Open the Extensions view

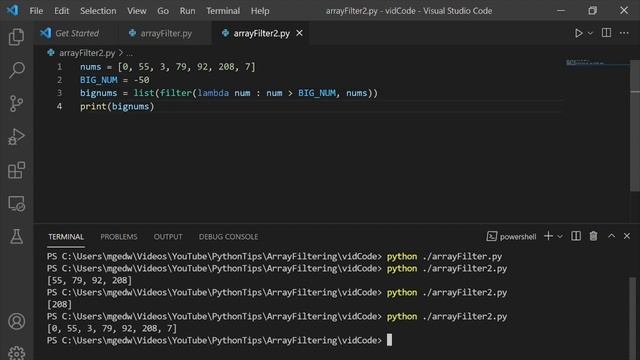pos(16,170)
